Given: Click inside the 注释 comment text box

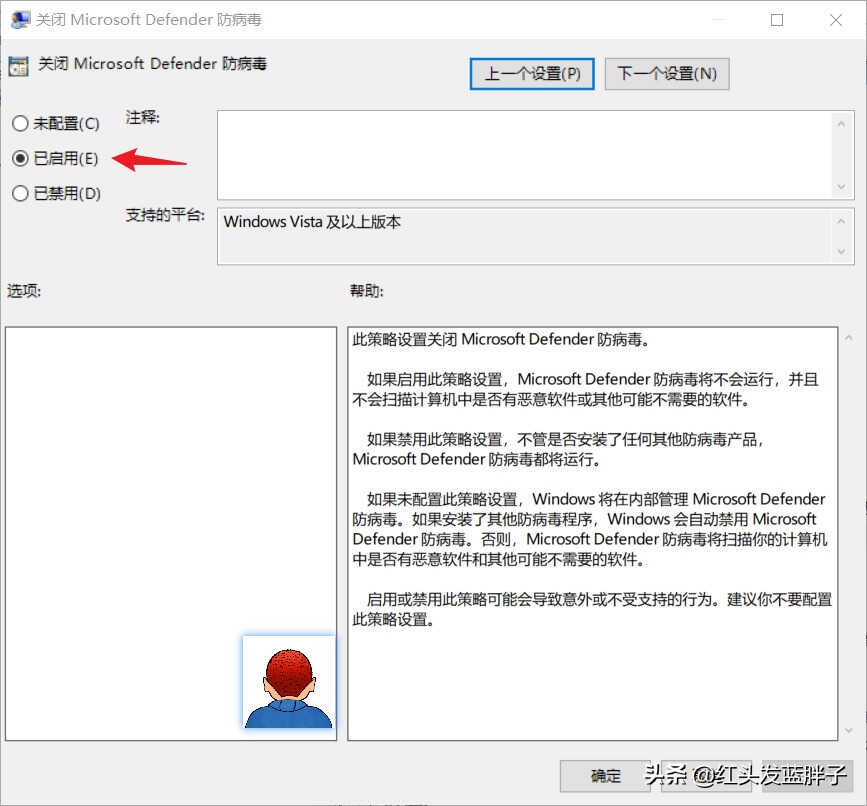Looking at the screenshot, I should [525, 155].
